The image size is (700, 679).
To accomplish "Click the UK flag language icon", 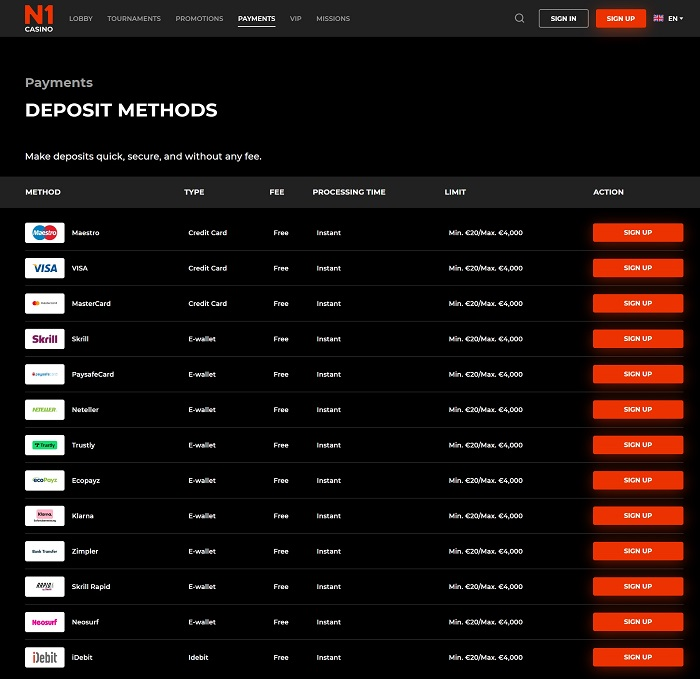I will (x=658, y=18).
